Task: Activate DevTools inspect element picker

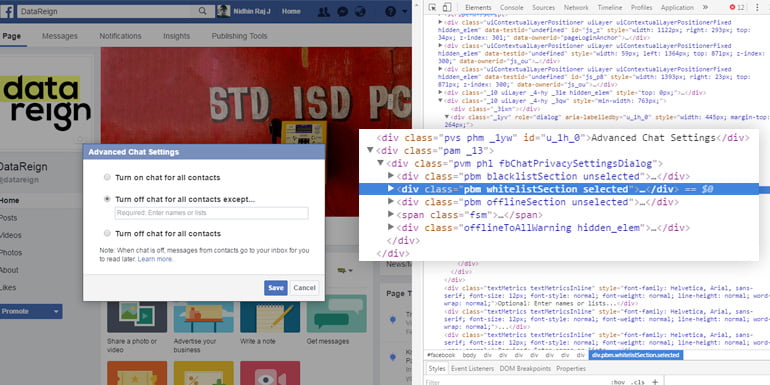Action: click(432, 7)
